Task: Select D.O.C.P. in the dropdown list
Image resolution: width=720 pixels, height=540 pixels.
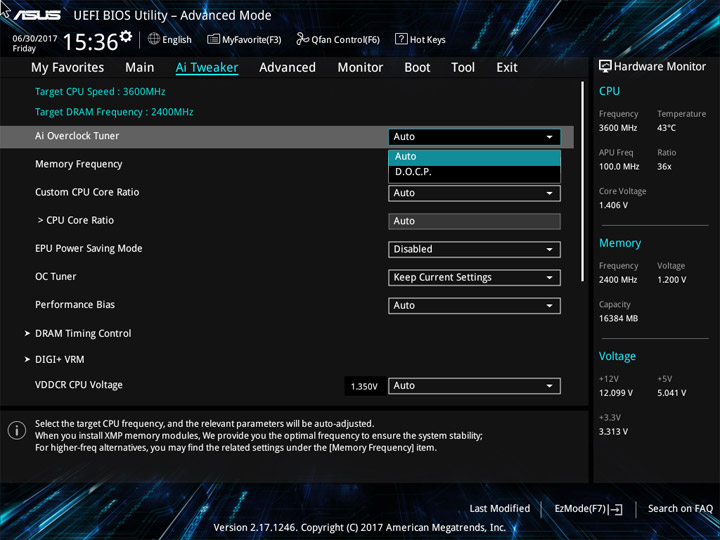Action: pos(474,173)
